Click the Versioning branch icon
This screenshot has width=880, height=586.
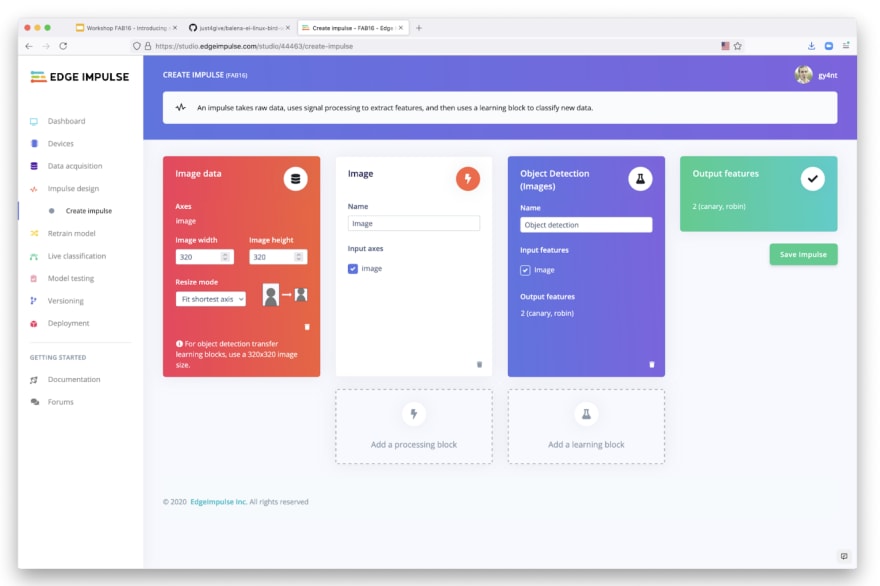34,301
